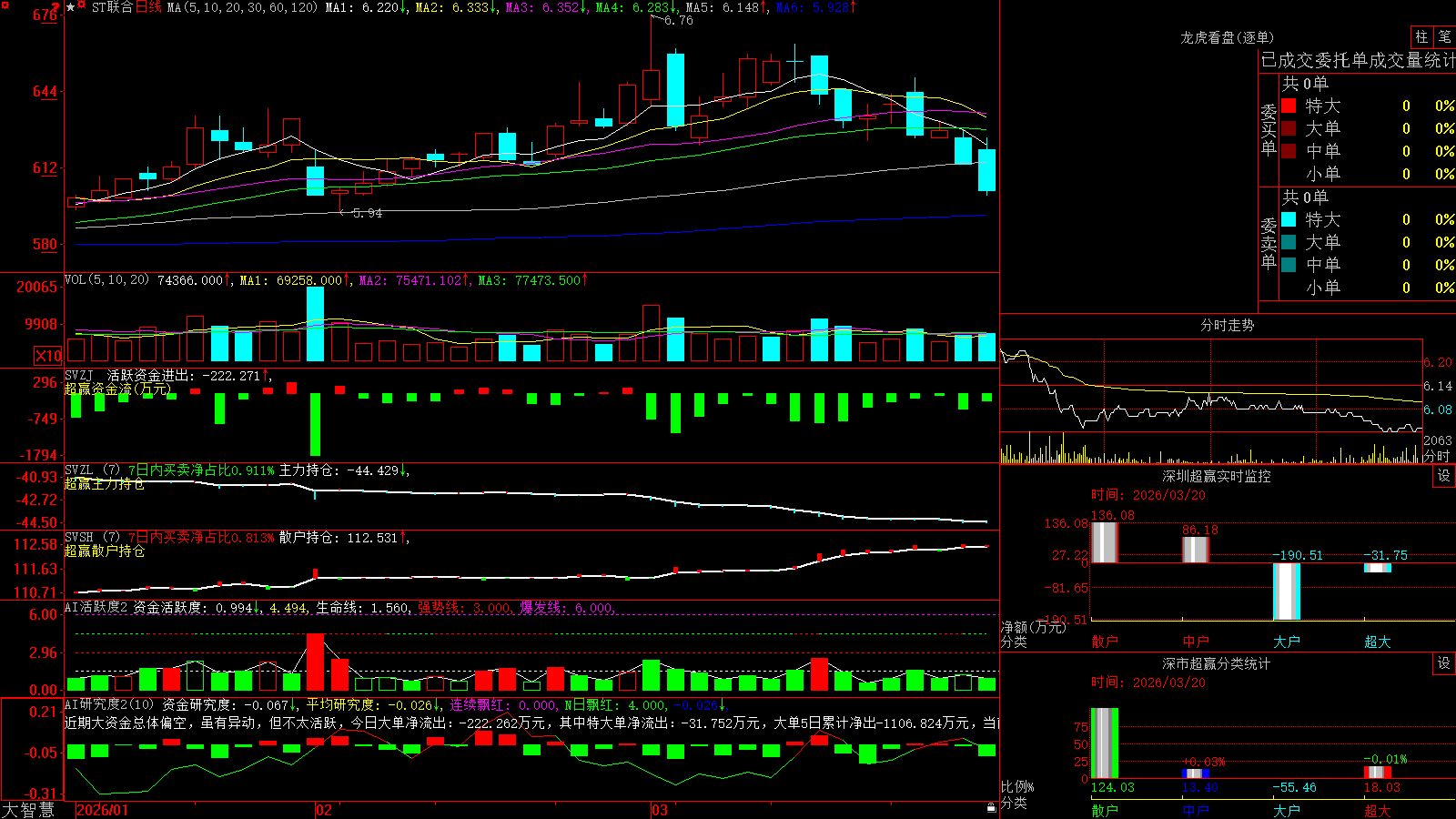Click the 644 price axis label
This screenshot has width=1456, height=819.
point(45,92)
